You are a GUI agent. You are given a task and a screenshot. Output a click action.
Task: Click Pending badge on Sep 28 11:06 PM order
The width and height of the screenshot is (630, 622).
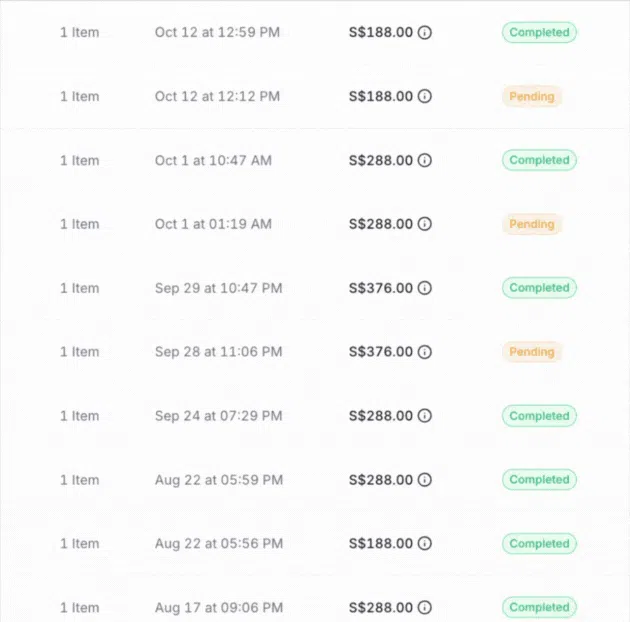[531, 352]
